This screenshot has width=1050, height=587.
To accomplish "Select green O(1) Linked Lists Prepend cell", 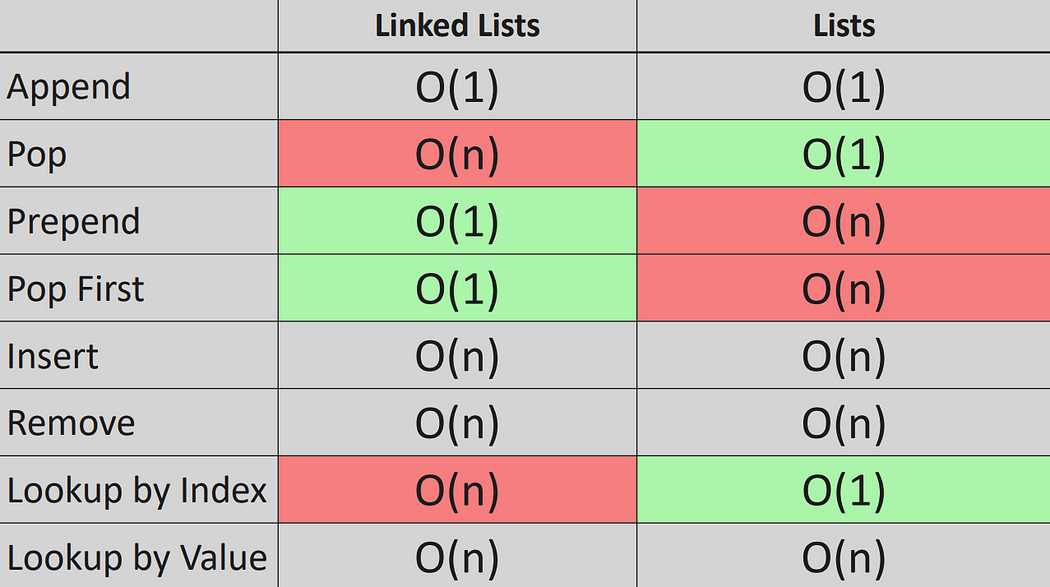I will click(x=457, y=221).
